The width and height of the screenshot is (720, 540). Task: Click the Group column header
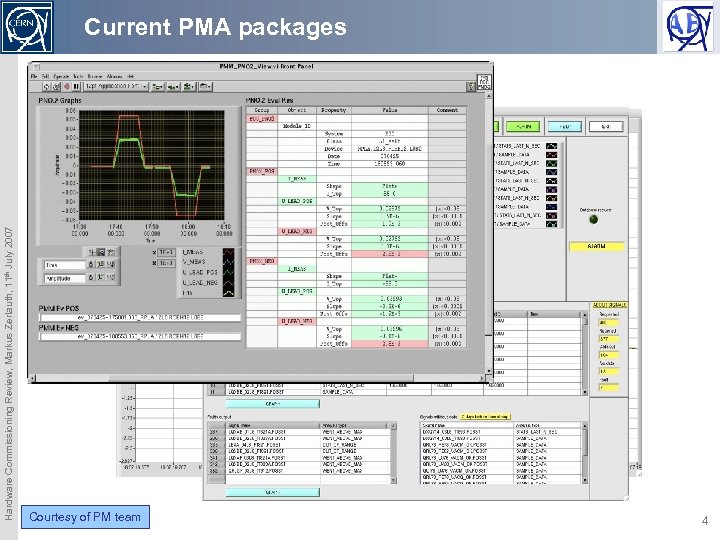pos(262,110)
